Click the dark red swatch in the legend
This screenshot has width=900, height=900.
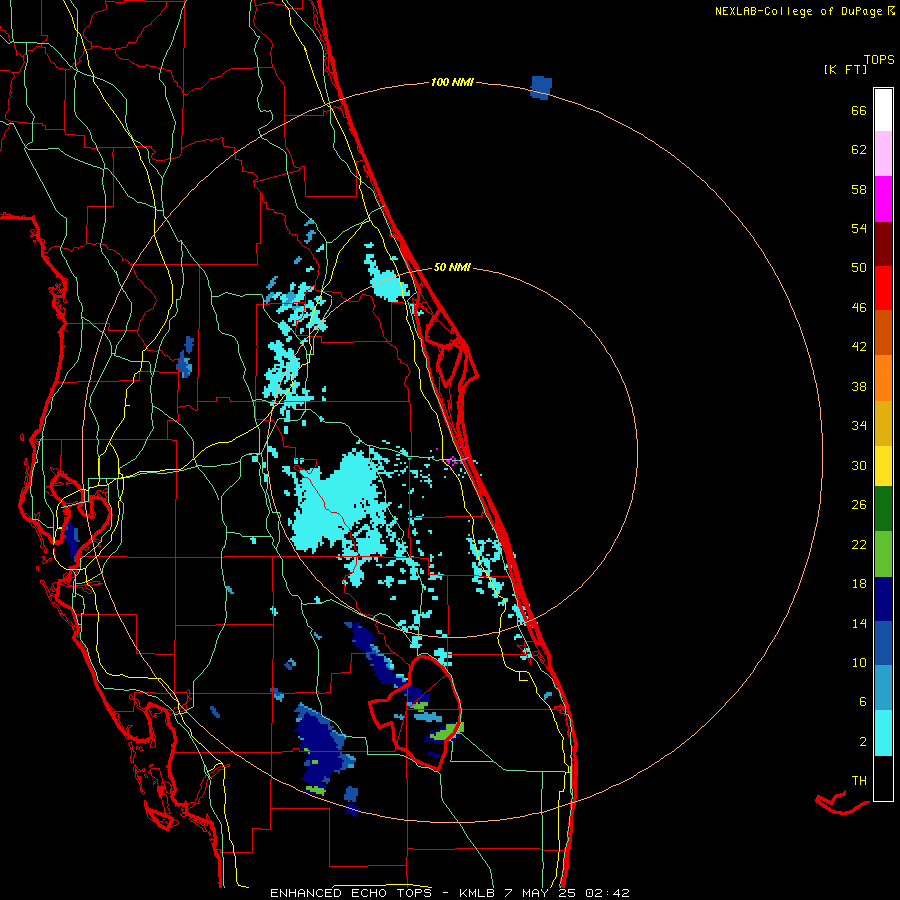pyautogui.click(x=883, y=244)
